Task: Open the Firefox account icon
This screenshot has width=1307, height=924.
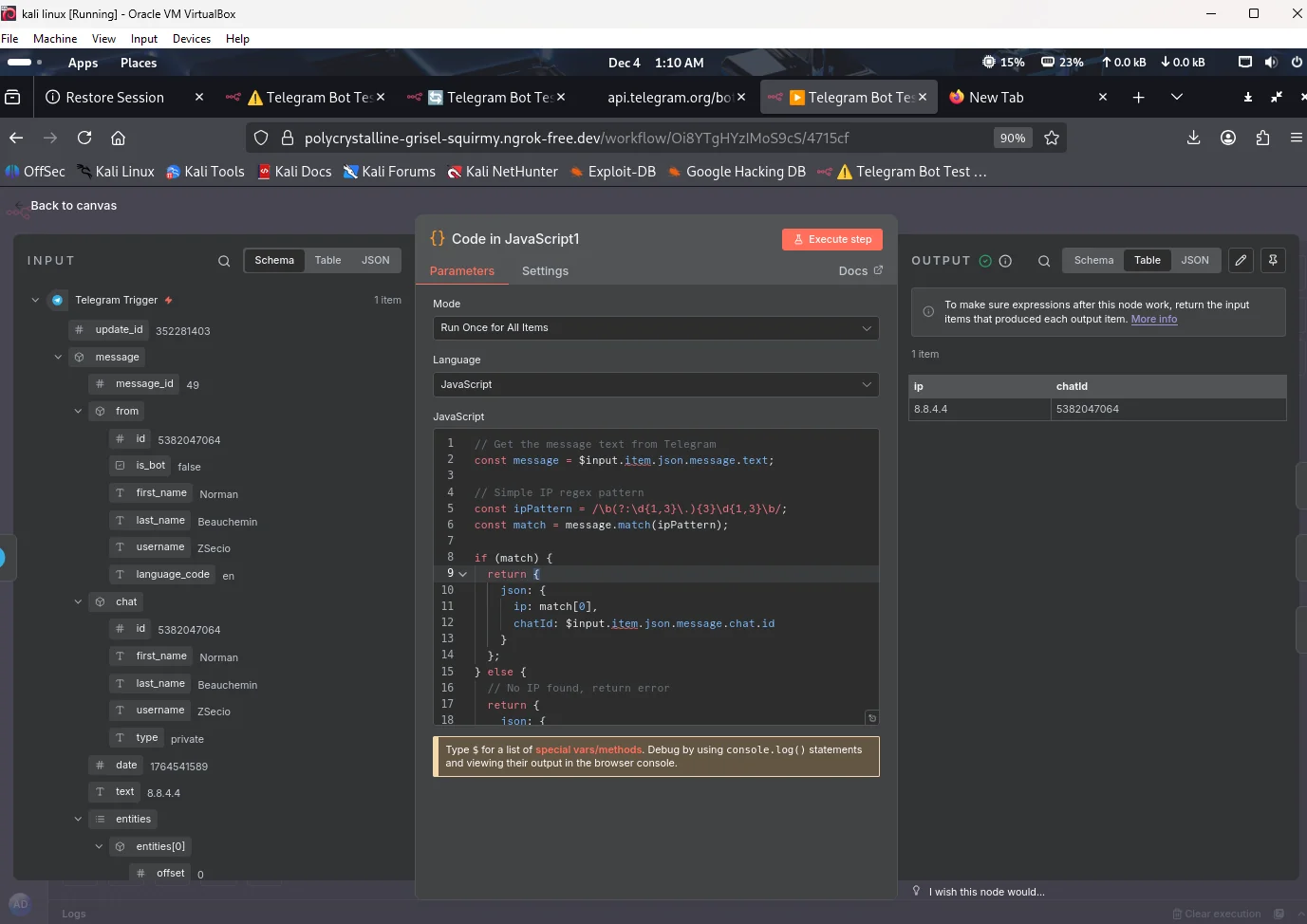Action: tap(1228, 138)
